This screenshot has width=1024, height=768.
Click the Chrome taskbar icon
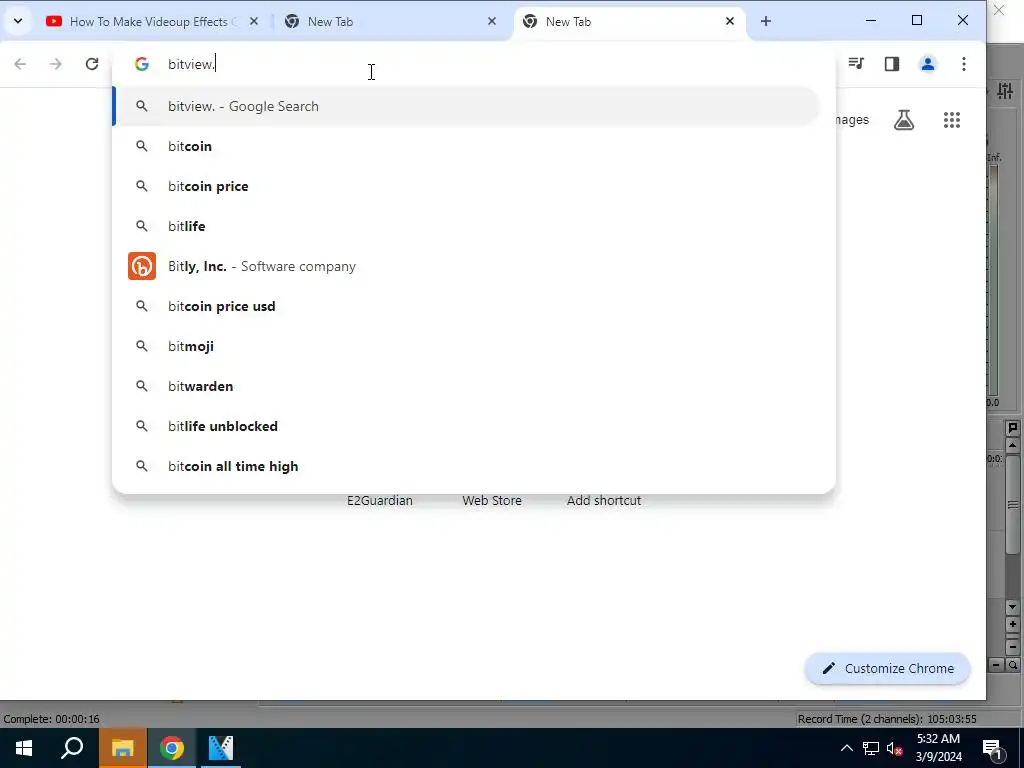point(172,748)
